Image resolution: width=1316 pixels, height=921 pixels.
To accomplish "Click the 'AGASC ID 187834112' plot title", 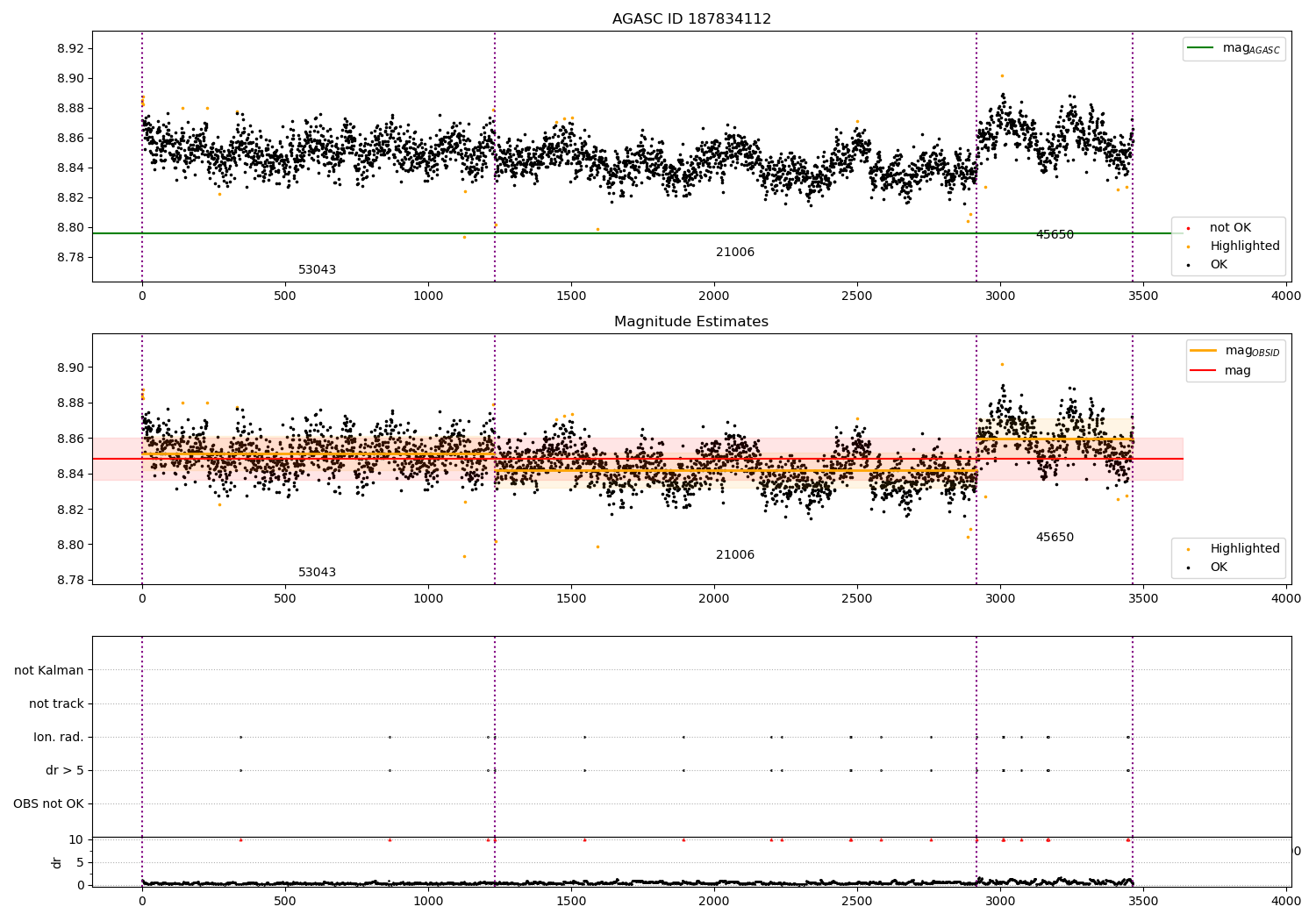I will point(691,19).
